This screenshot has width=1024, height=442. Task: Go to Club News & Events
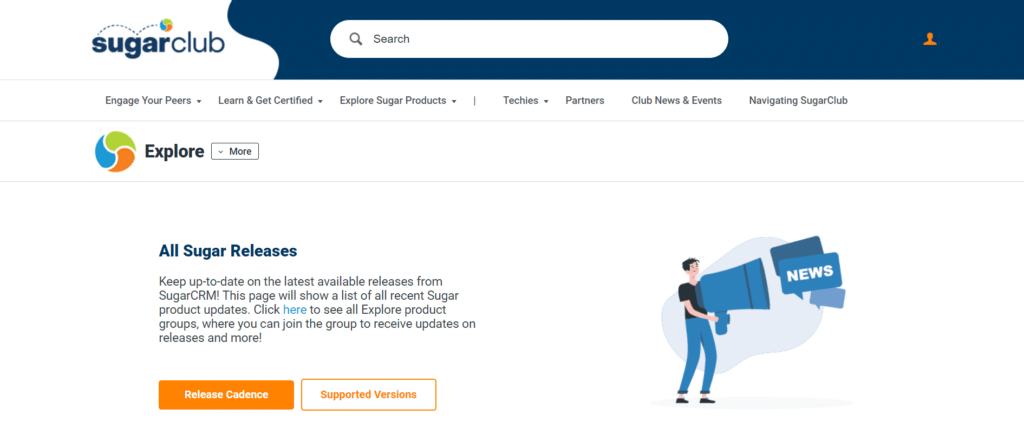pyautogui.click(x=677, y=101)
